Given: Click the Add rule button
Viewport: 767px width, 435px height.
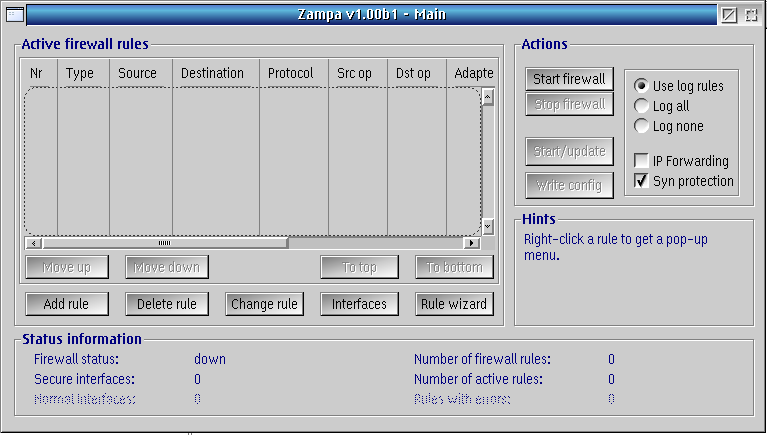Looking at the screenshot, I should [x=66, y=304].
